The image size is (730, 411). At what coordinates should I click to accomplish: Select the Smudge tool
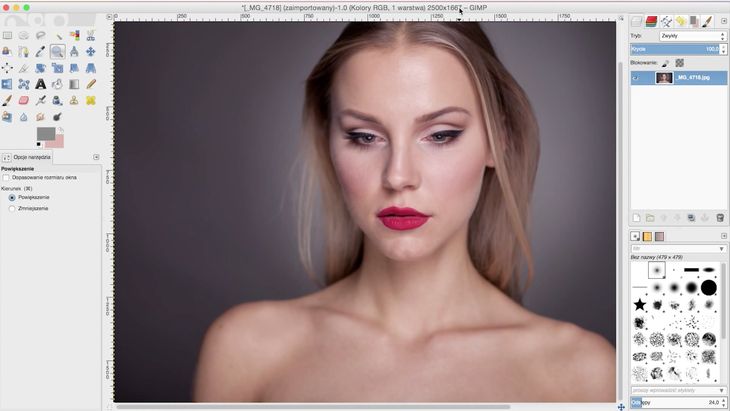(41, 117)
